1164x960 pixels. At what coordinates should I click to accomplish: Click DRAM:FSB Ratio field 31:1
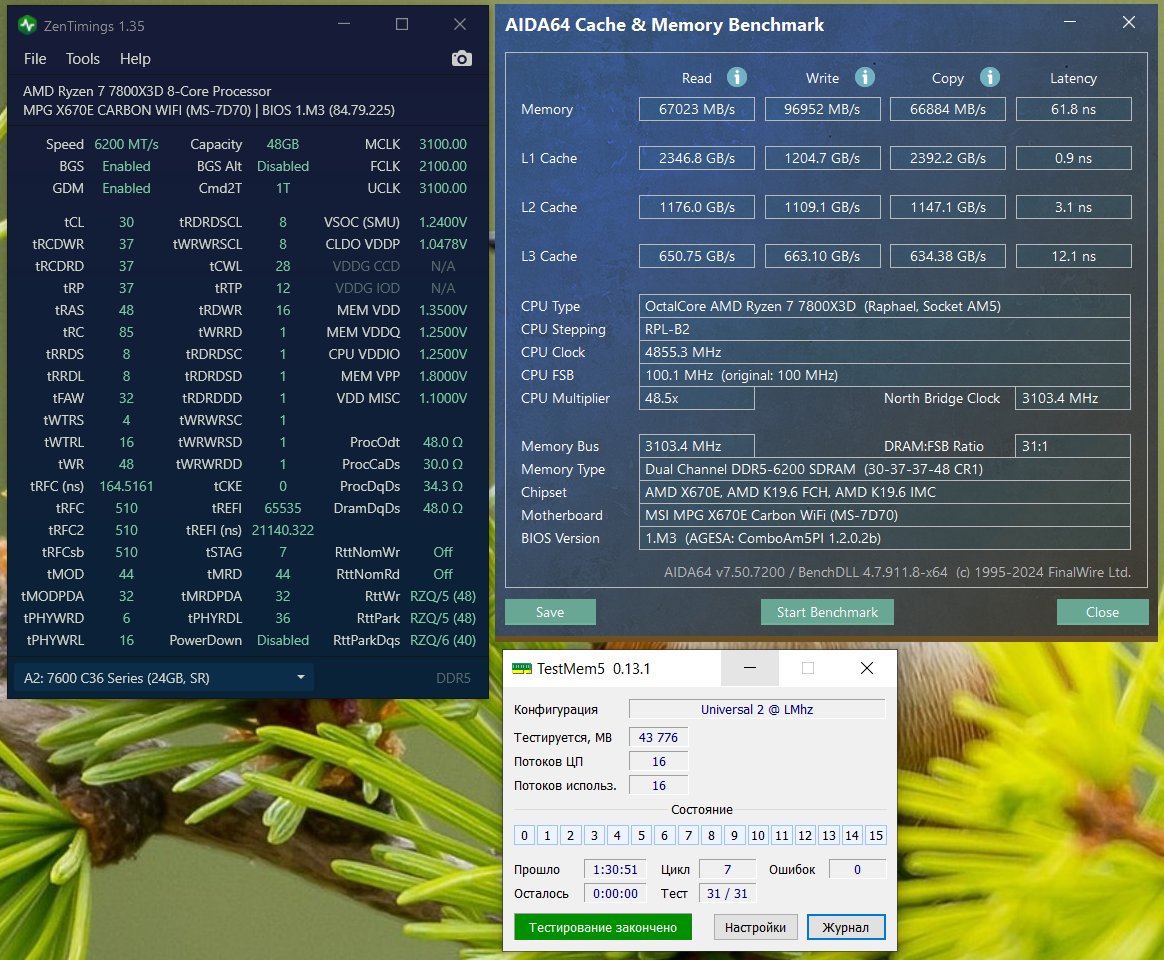pyautogui.click(x=1073, y=446)
